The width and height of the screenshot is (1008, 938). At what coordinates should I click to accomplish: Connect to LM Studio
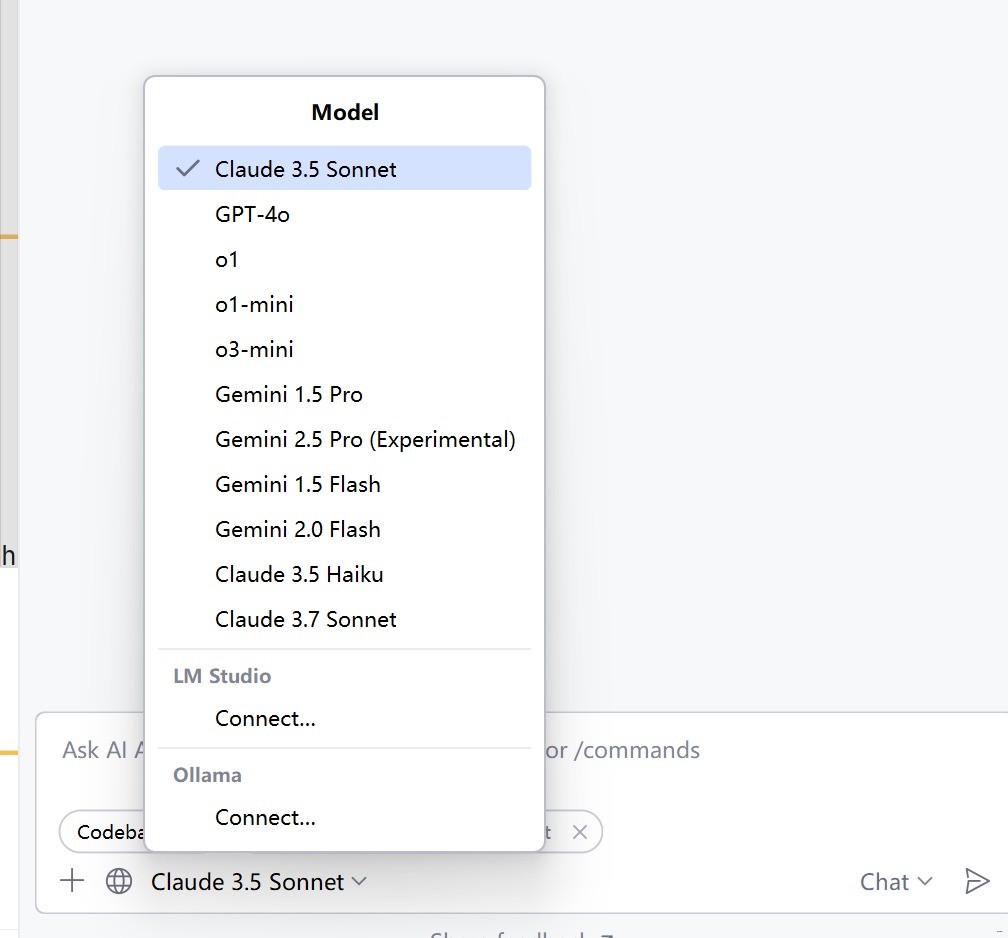pos(265,718)
